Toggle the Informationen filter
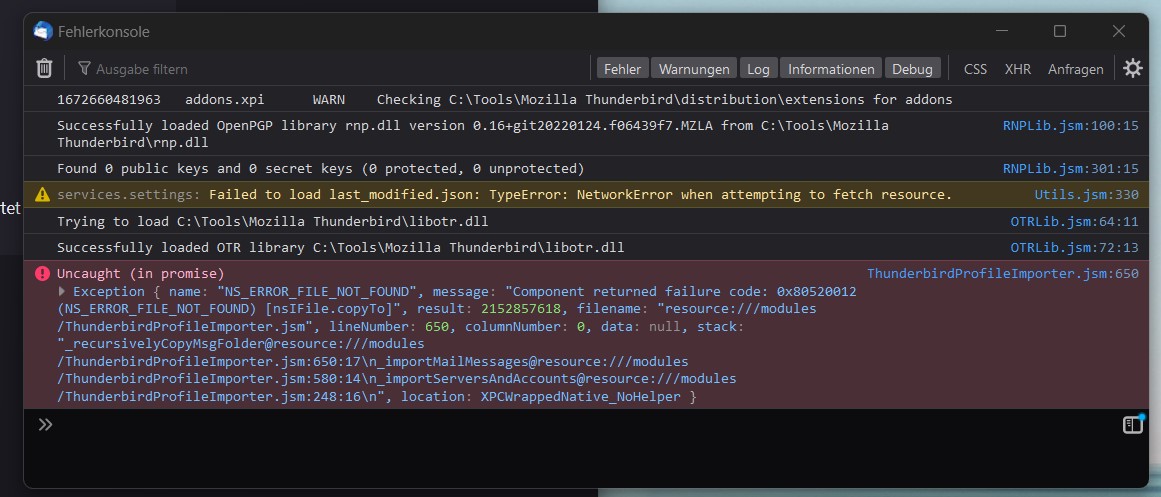1161x497 pixels. pos(831,69)
